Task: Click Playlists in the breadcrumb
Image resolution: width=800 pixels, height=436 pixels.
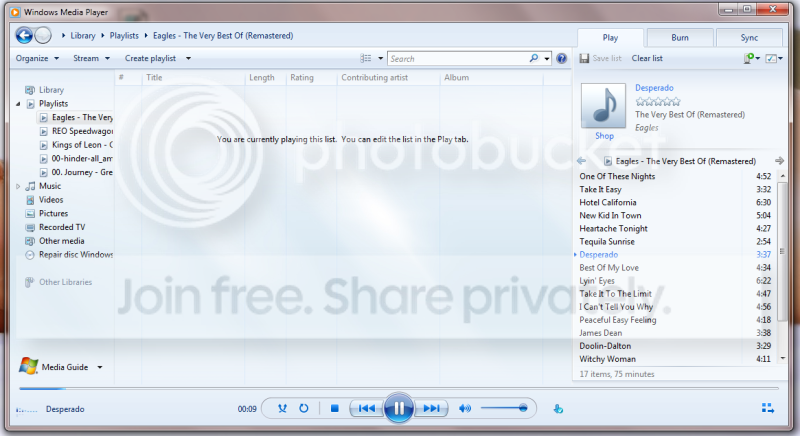Action: (x=124, y=36)
